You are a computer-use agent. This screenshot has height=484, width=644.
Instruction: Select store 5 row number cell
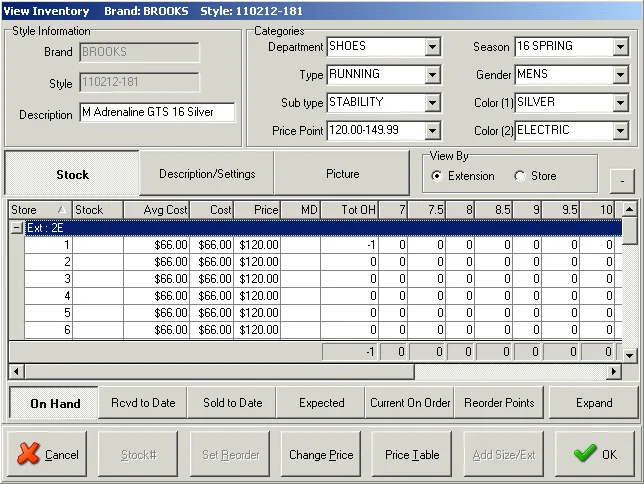click(x=48, y=313)
